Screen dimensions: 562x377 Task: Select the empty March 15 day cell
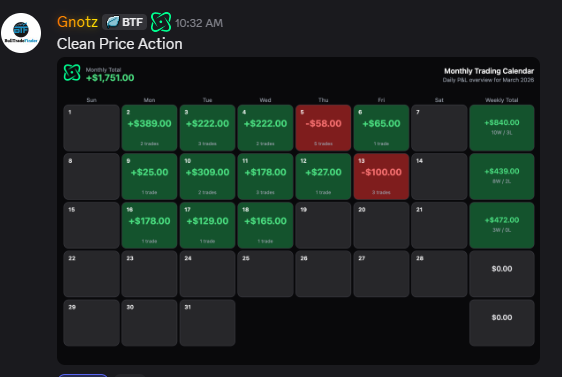(91, 225)
